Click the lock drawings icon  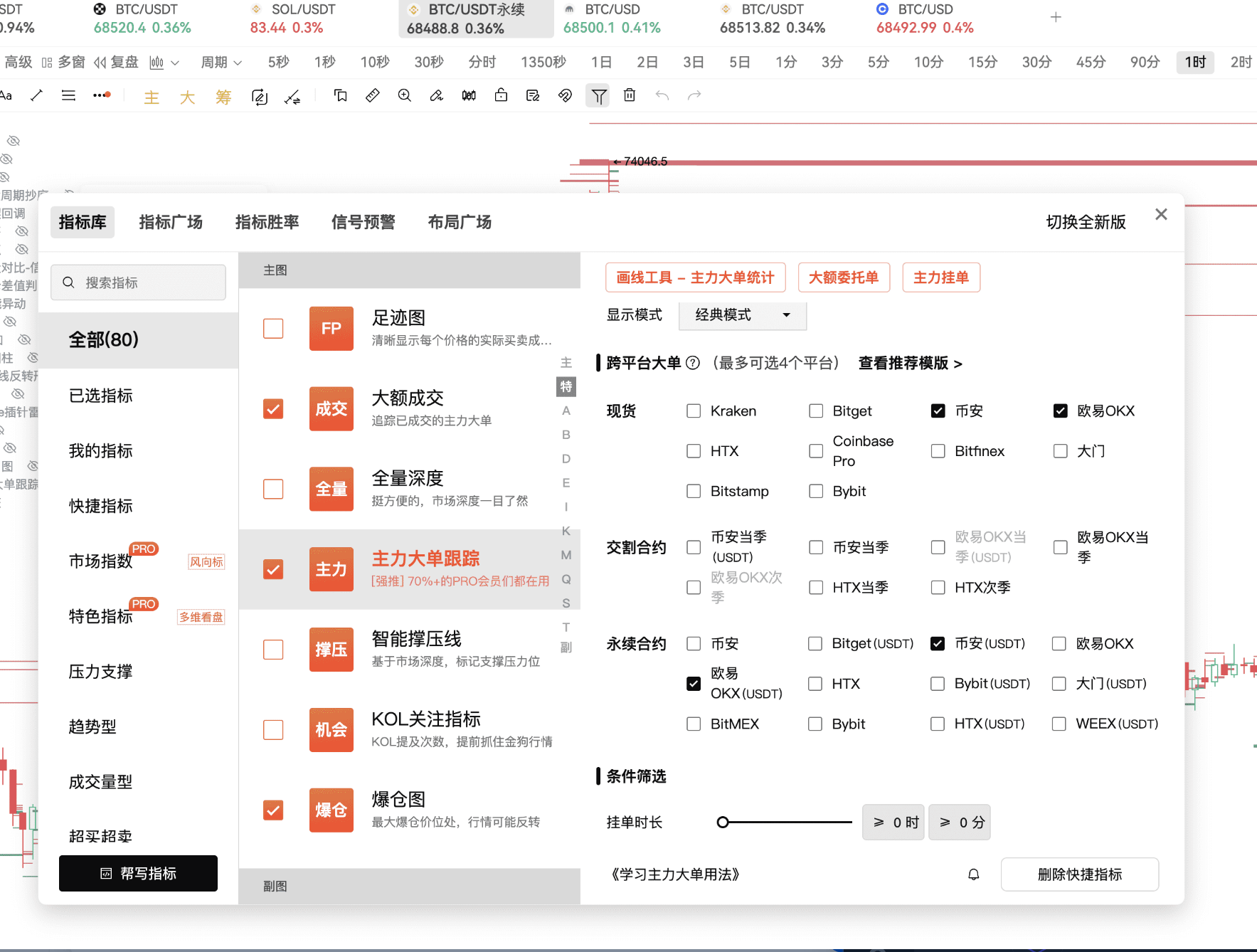pos(501,95)
